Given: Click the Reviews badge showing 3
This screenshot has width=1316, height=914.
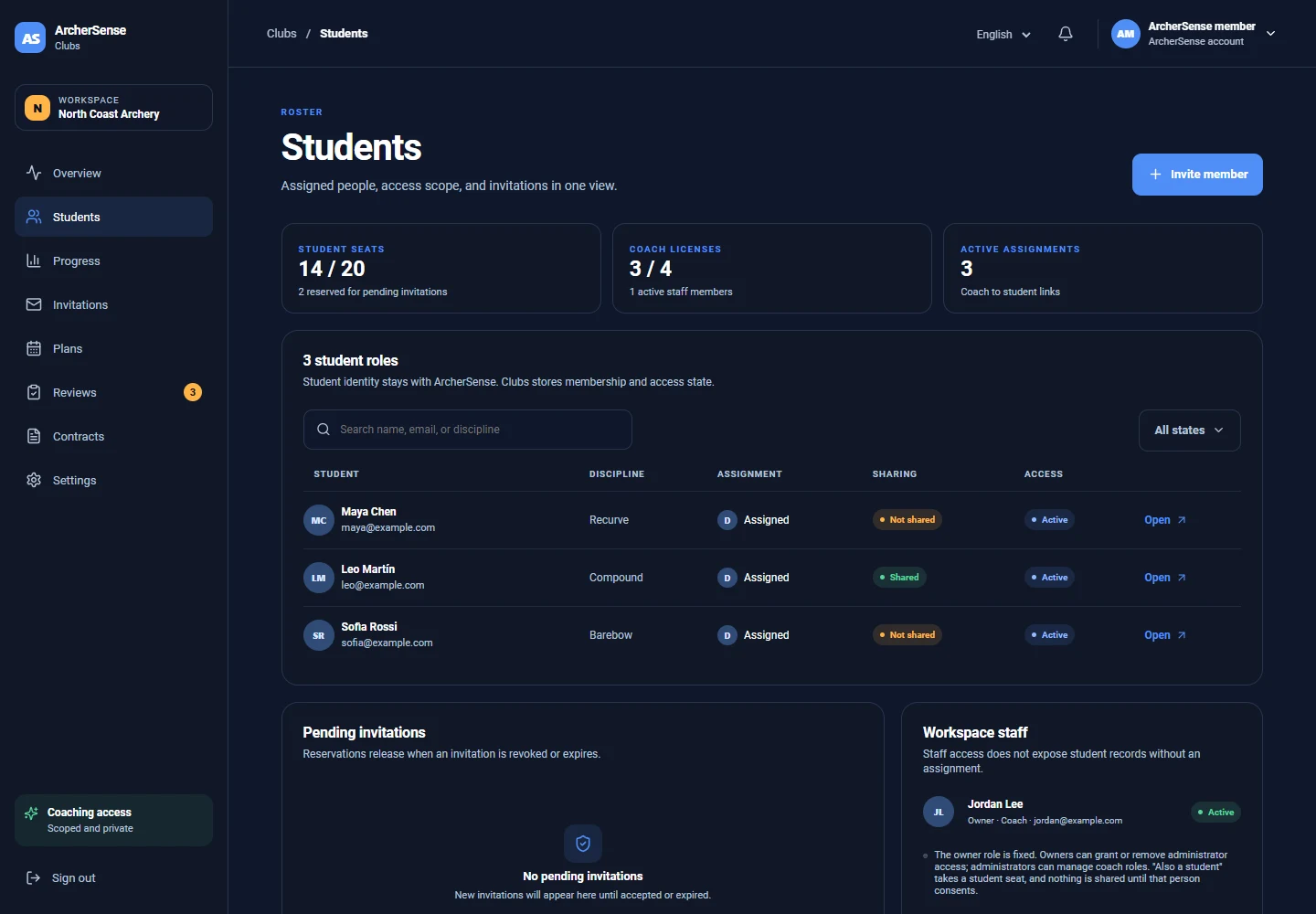Looking at the screenshot, I should tap(193, 392).
